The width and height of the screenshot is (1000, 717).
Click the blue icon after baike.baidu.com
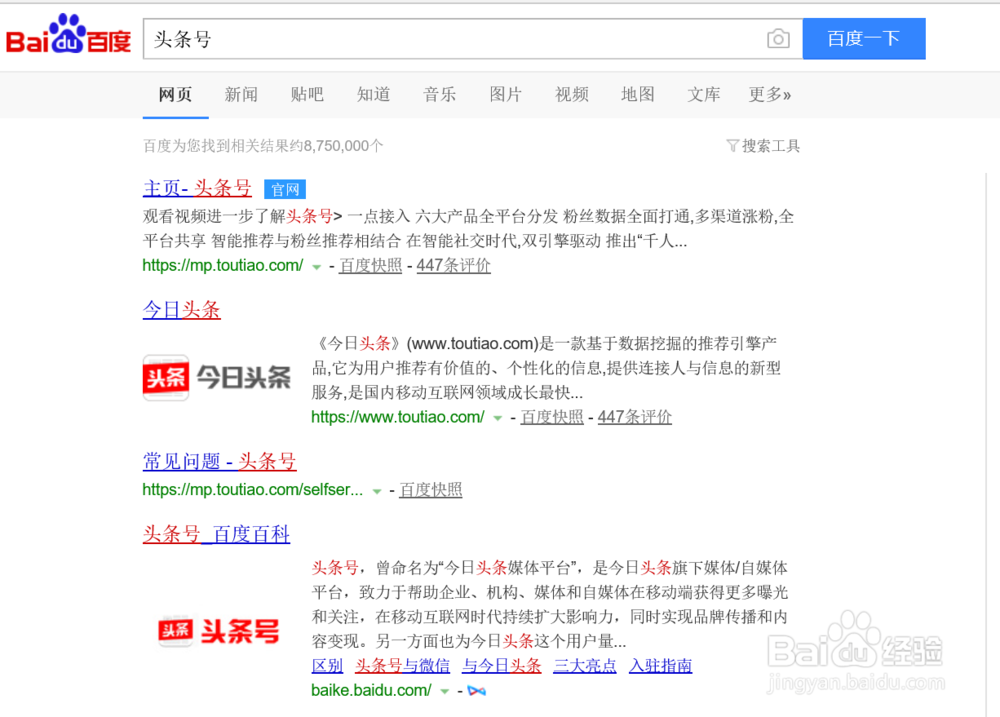[476, 691]
